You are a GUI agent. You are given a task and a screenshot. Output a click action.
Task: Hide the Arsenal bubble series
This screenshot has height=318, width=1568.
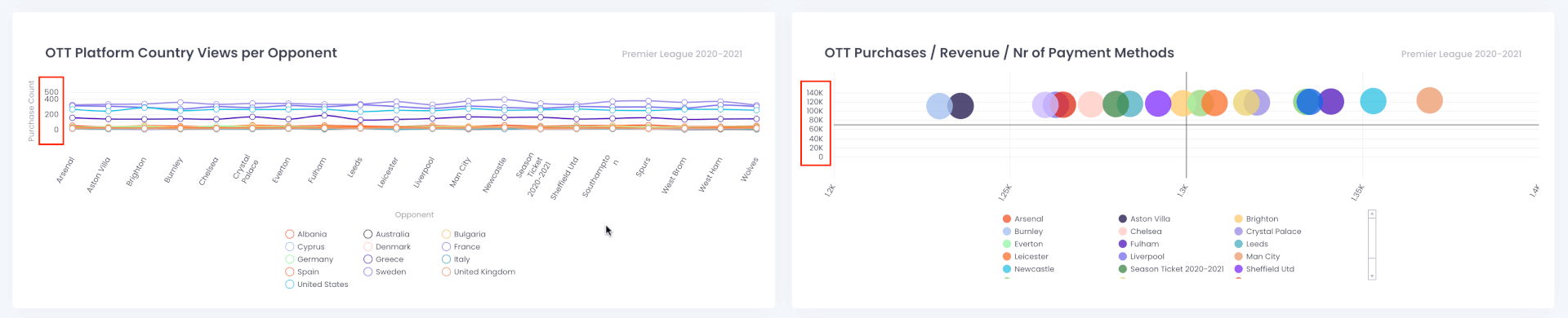pos(1023,219)
